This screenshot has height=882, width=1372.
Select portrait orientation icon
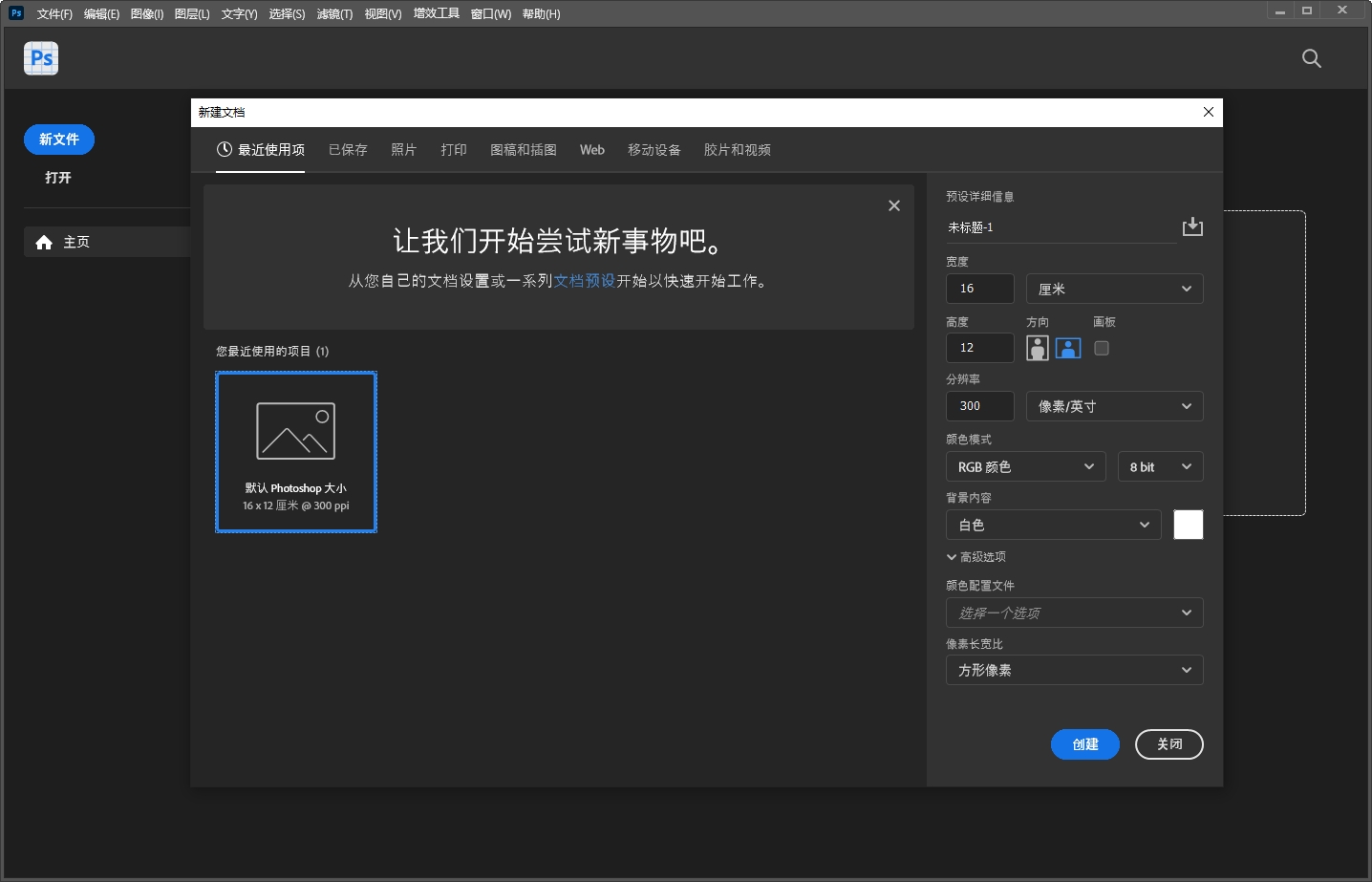(1037, 348)
